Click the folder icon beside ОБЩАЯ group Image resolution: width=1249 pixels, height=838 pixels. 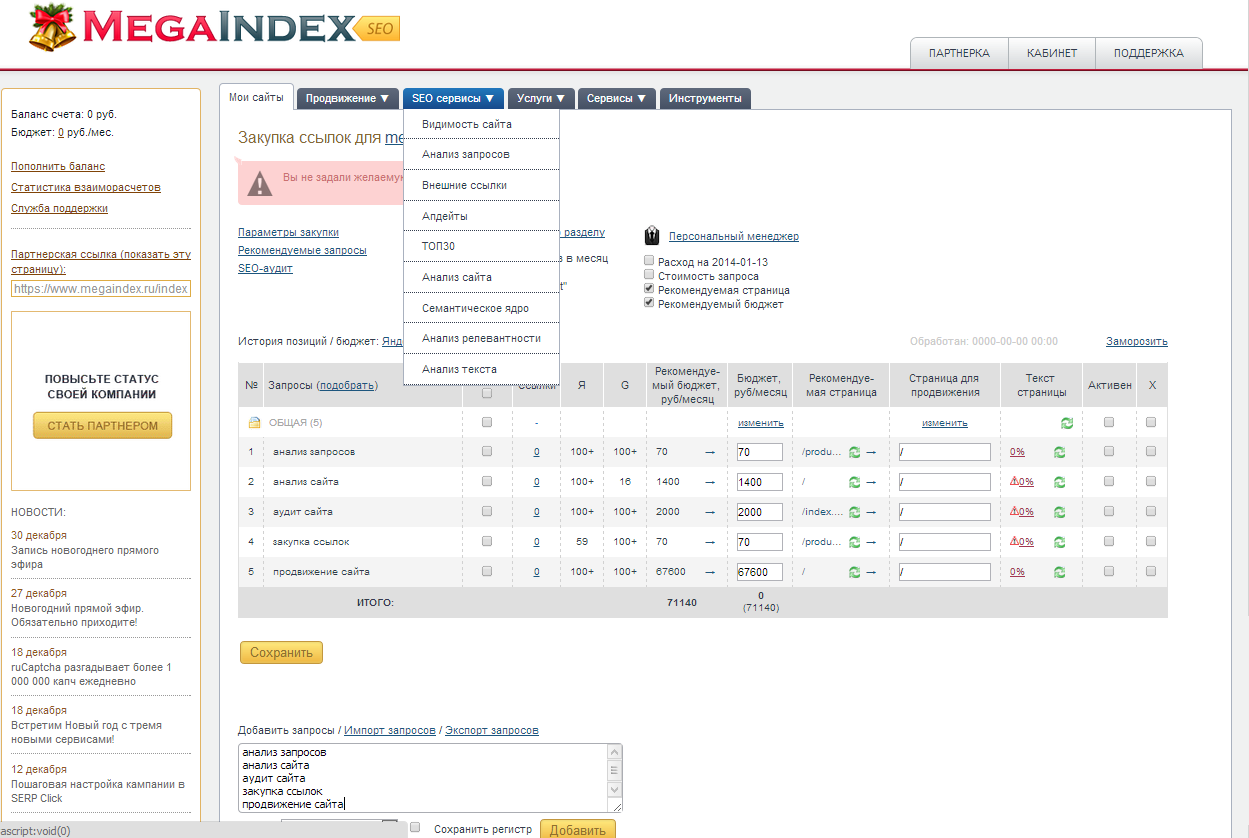pos(255,423)
